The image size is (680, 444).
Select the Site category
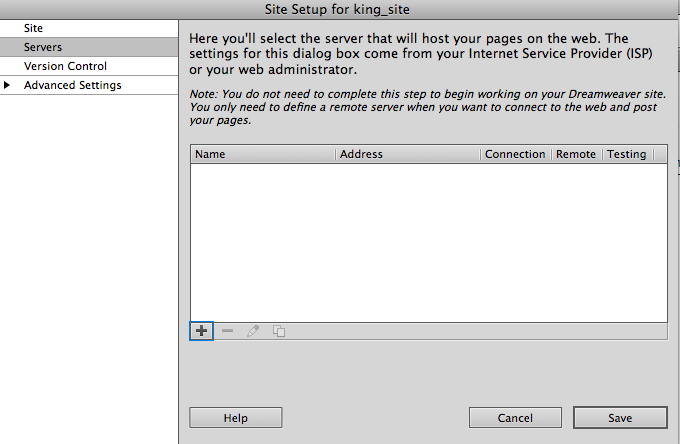coord(34,28)
